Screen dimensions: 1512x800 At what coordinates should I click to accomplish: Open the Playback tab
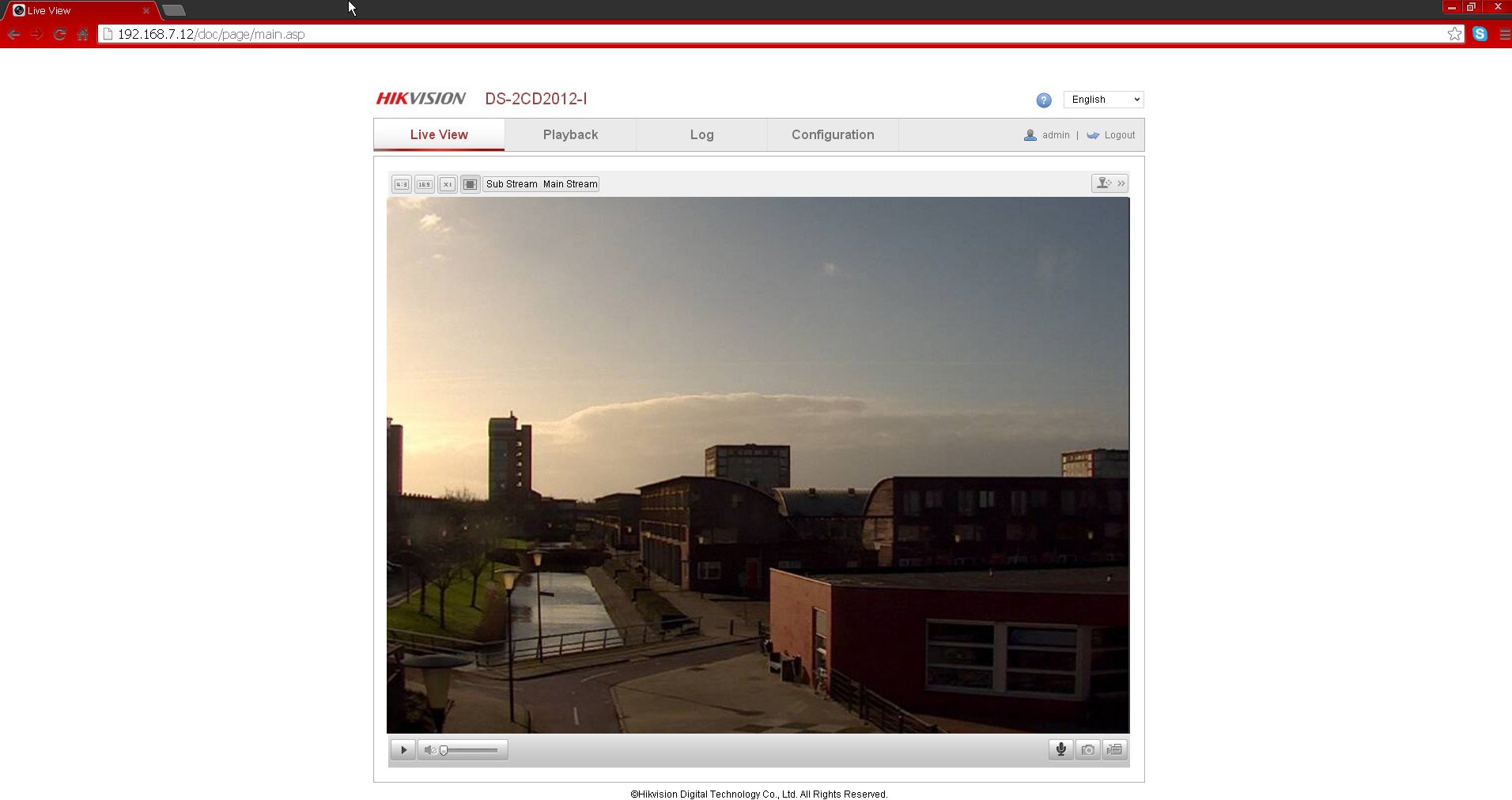click(x=570, y=135)
